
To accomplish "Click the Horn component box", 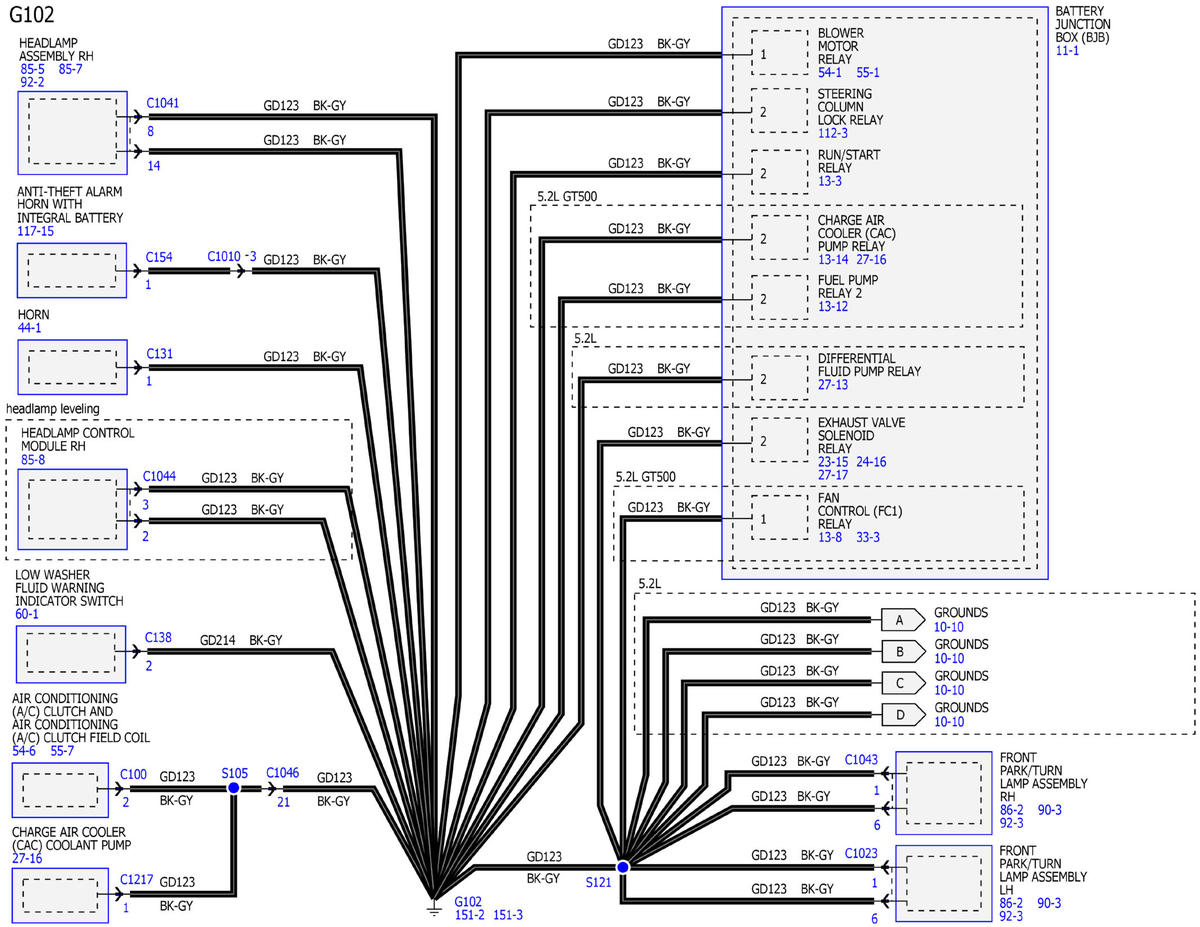I will pyautogui.click(x=72, y=367).
